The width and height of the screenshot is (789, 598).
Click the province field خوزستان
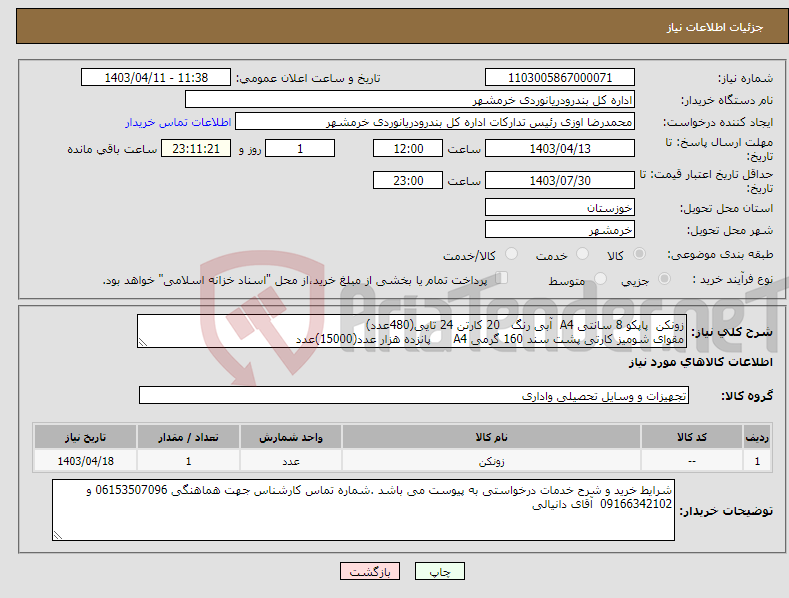point(560,207)
